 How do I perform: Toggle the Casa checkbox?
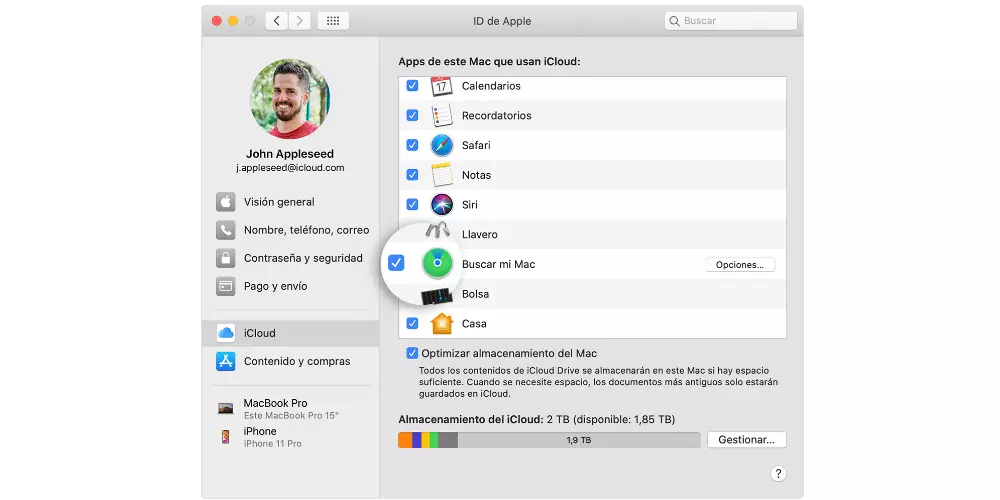[x=412, y=323]
